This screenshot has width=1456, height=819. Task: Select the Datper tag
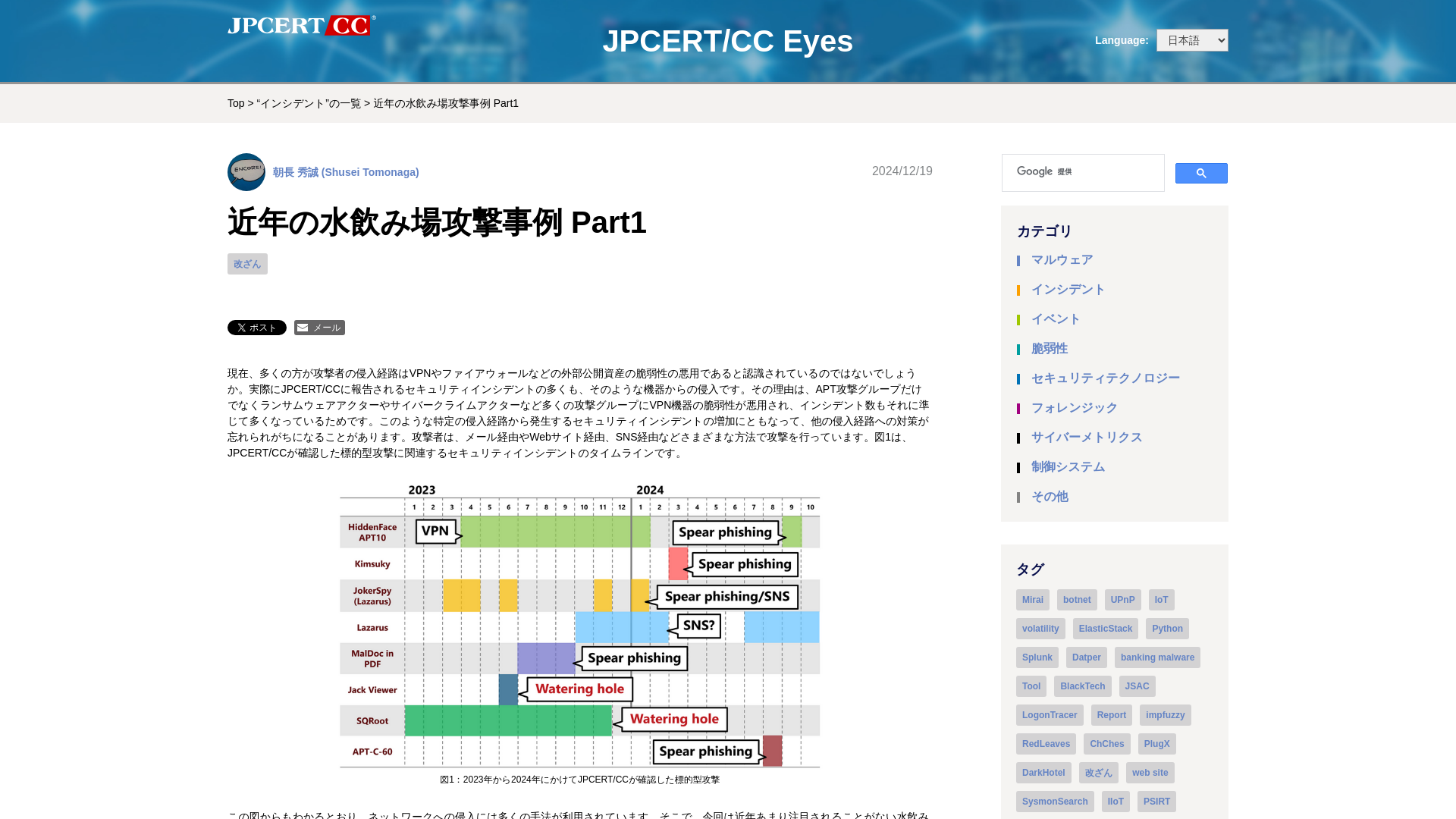pos(1086,657)
